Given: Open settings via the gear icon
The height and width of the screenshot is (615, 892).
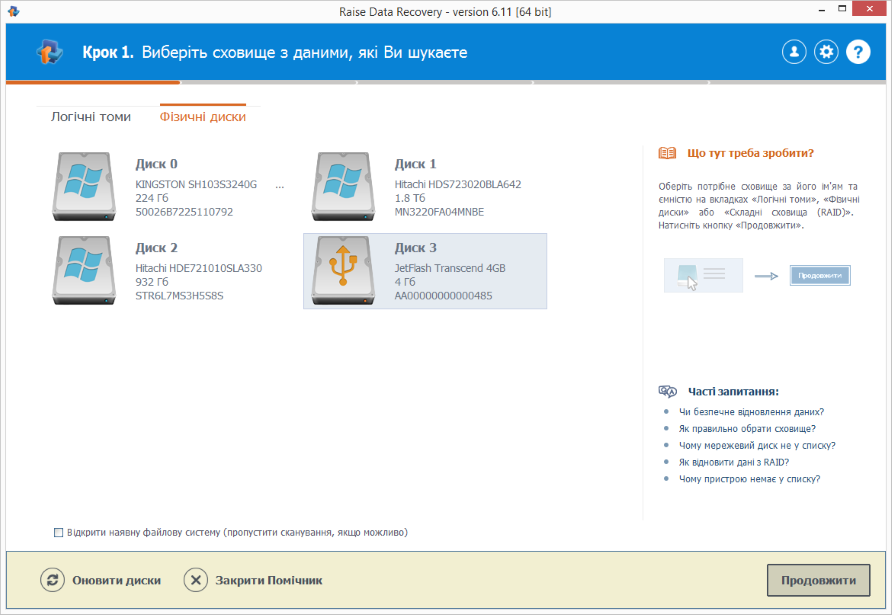Looking at the screenshot, I should pyautogui.click(x=826, y=52).
